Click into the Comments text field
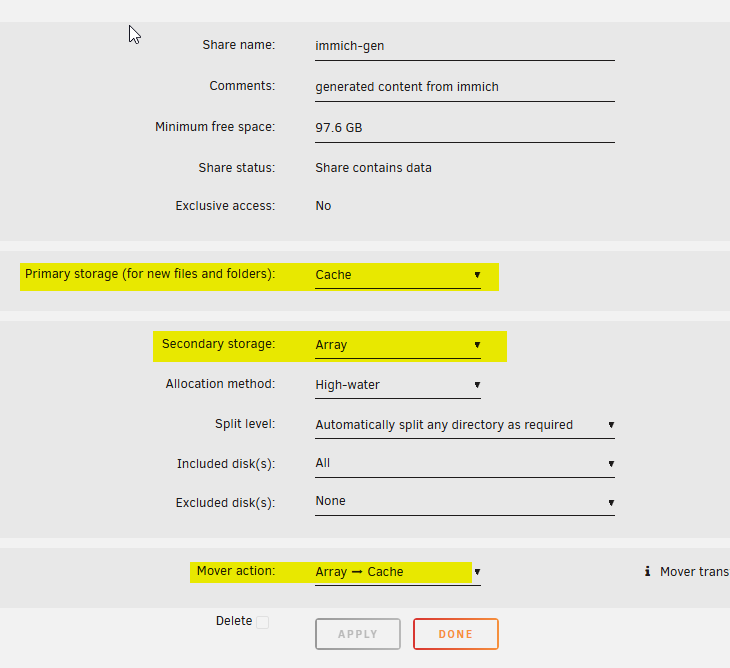 click(x=464, y=87)
